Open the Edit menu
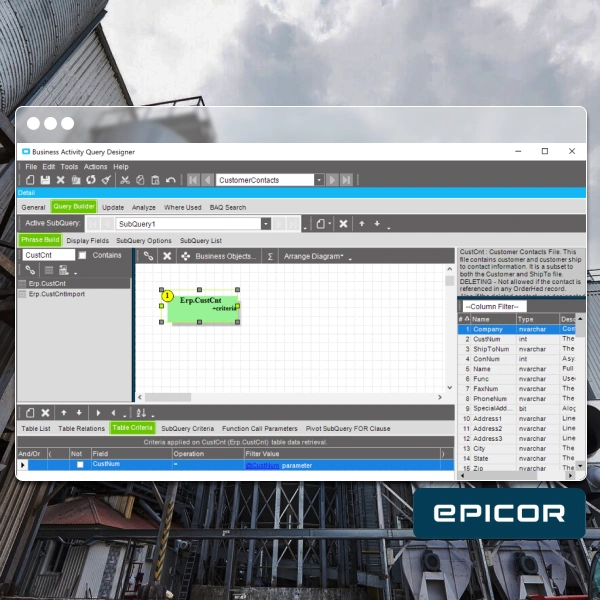 pyautogui.click(x=49, y=167)
